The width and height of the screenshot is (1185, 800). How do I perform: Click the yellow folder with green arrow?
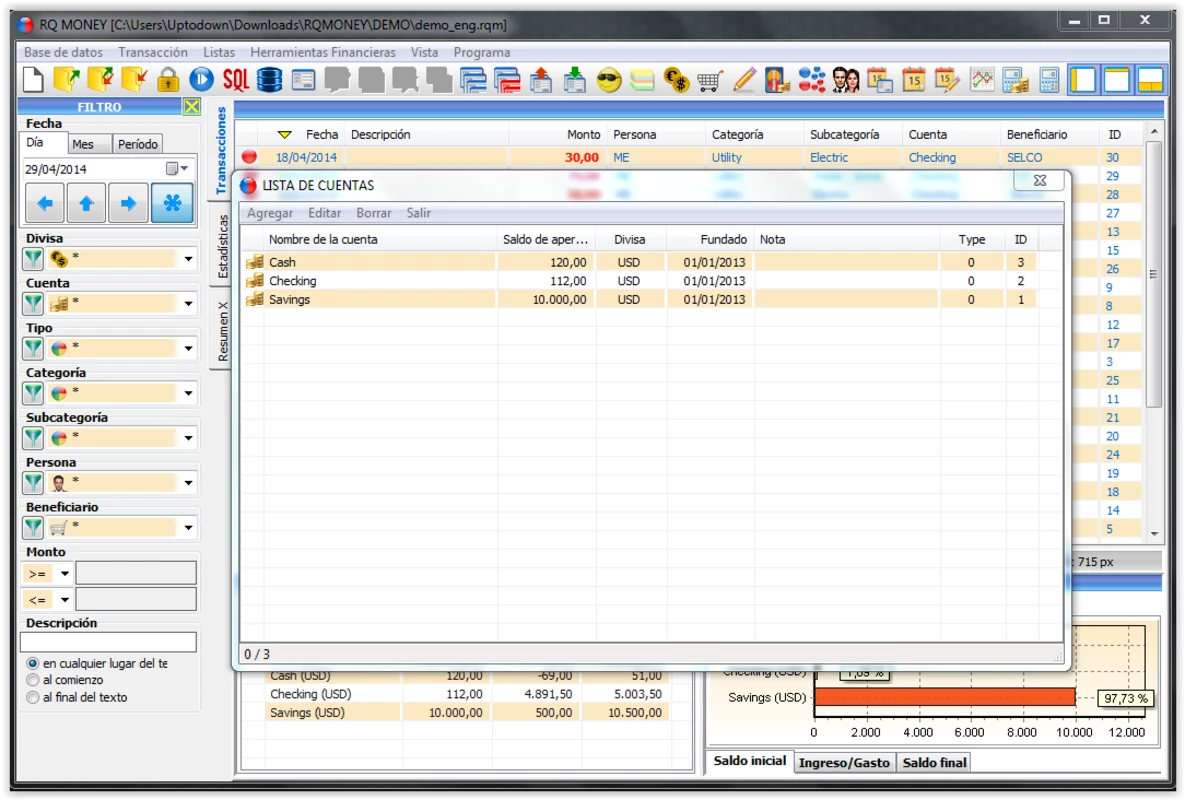pos(67,79)
